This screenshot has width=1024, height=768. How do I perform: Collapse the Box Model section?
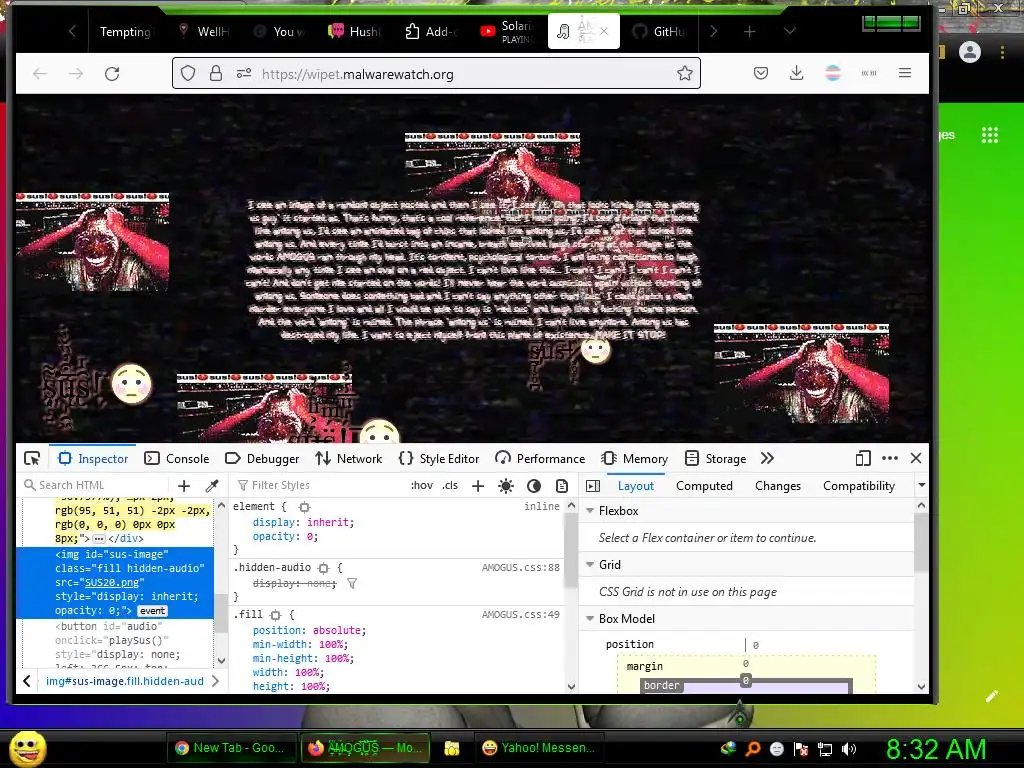590,619
